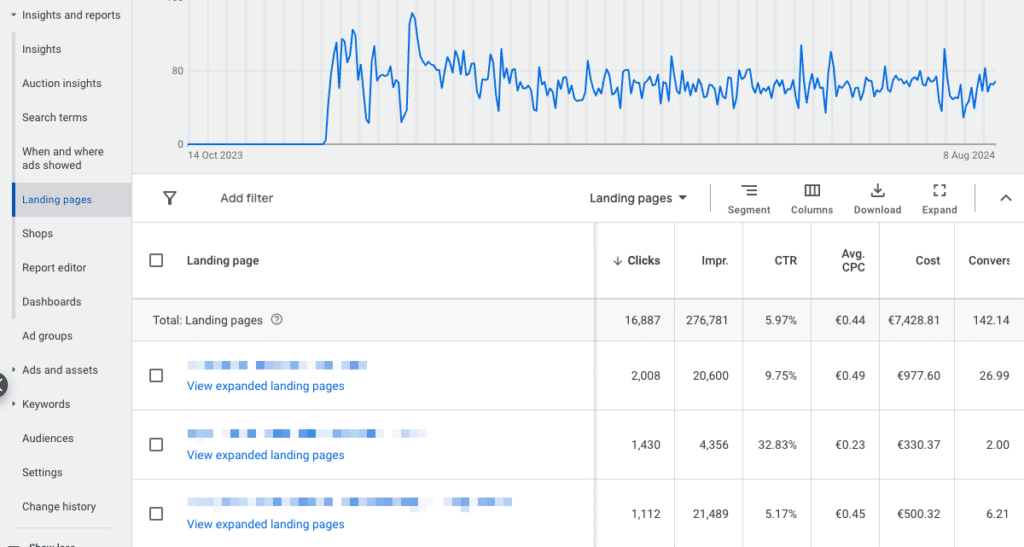View expanded landing pages for the 2,008 clicks row
This screenshot has width=1024, height=547.
[265, 386]
